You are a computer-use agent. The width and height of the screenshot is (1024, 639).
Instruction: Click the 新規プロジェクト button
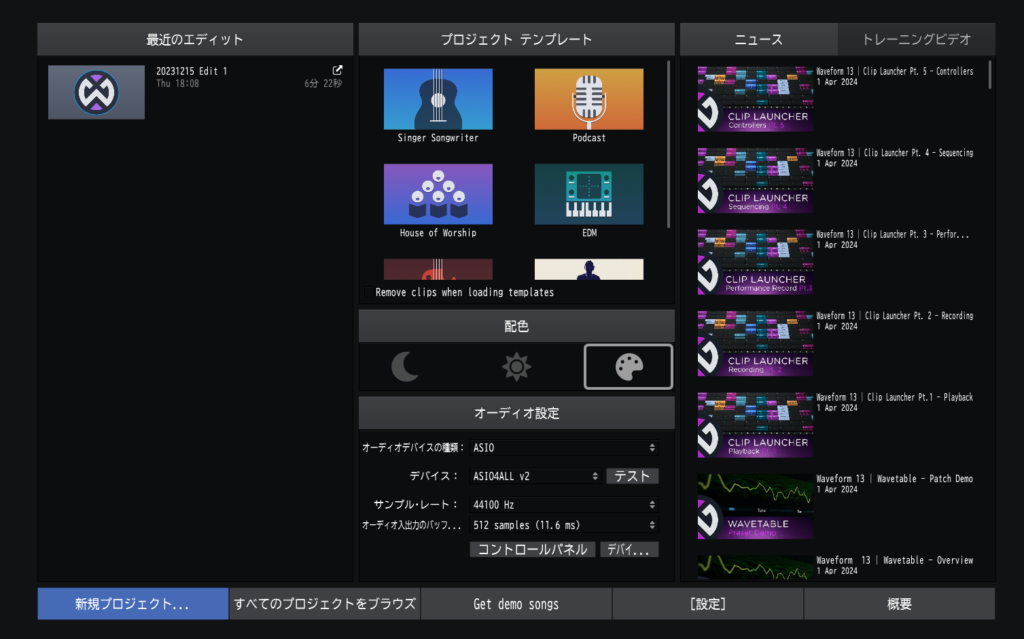(x=133, y=604)
